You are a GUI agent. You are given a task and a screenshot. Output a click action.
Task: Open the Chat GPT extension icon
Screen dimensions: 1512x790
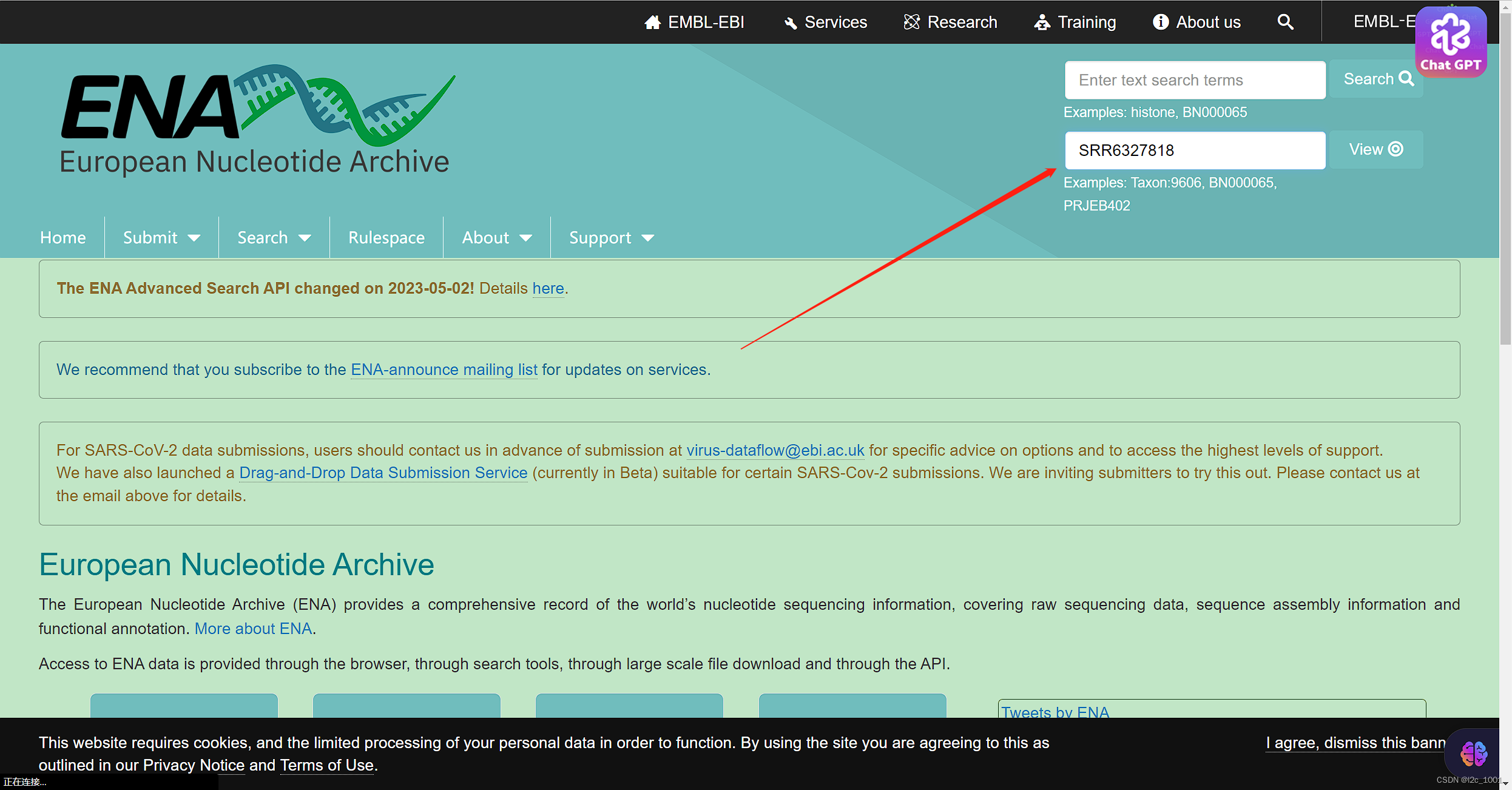coord(1451,41)
